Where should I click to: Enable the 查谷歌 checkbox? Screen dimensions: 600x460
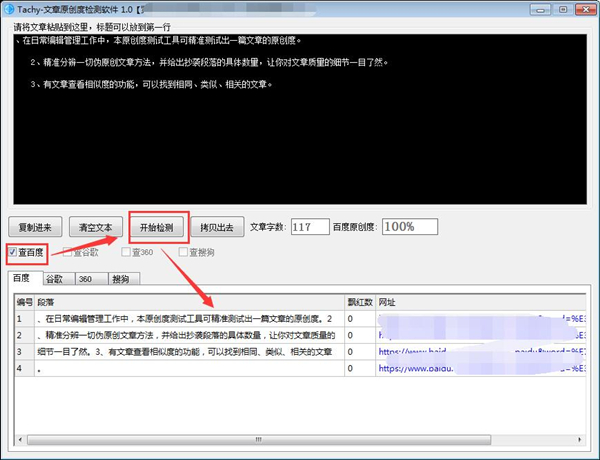point(69,252)
